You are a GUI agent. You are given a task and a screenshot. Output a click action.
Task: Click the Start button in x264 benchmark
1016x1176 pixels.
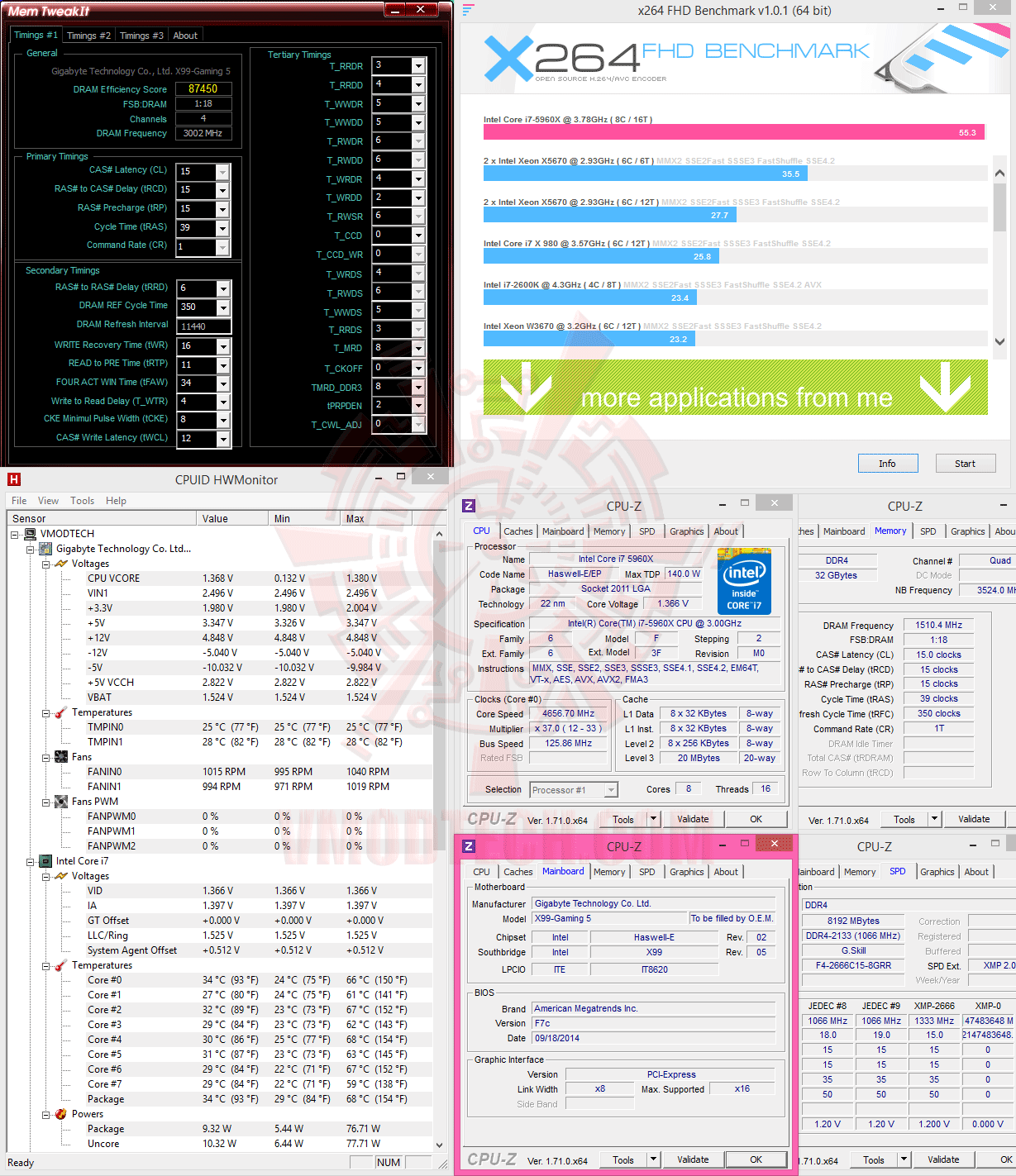(x=965, y=464)
